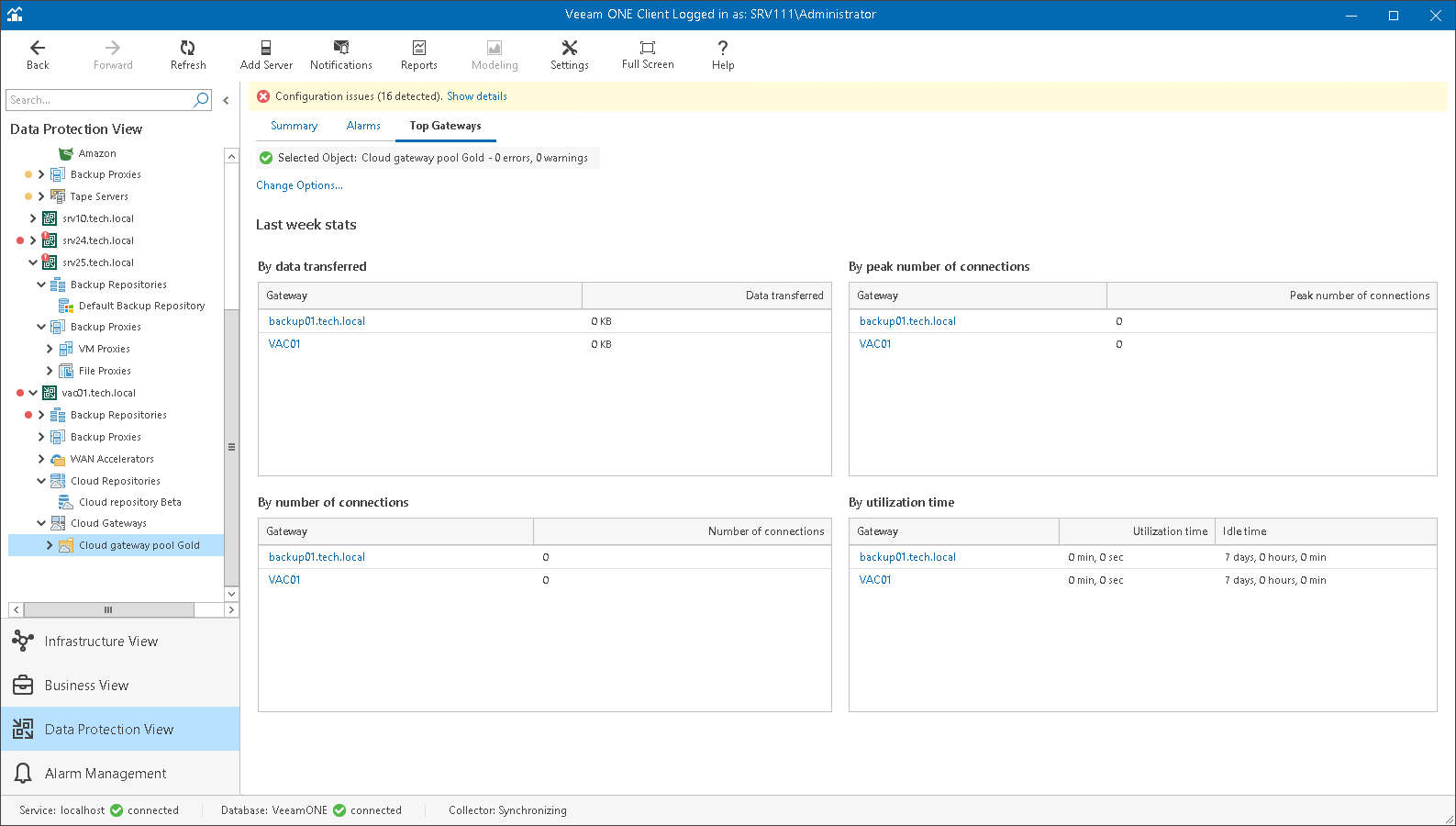Viewport: 1456px width, 826px height.
Task: Collapse the srv25.tech.local node
Action: pyautogui.click(x=33, y=262)
